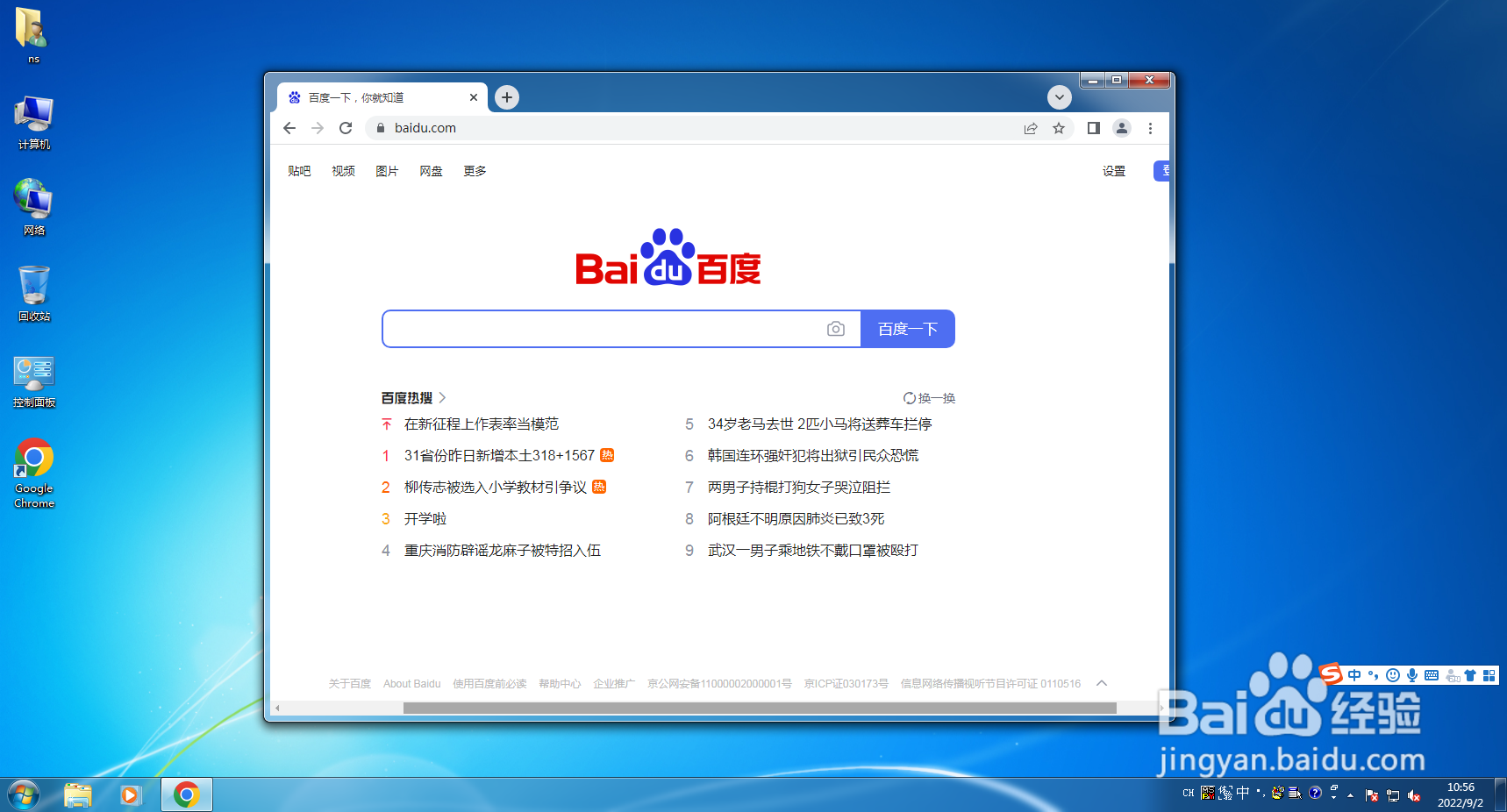This screenshot has width=1507, height=812.
Task: Click the horizontal scrollbar thumb
Action: coord(760,708)
